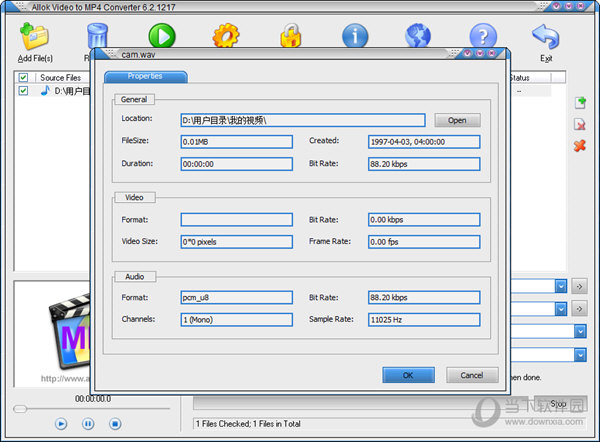Screen dimensions: 600x442
Task: Click the music note icon of source file
Action: tap(45, 91)
